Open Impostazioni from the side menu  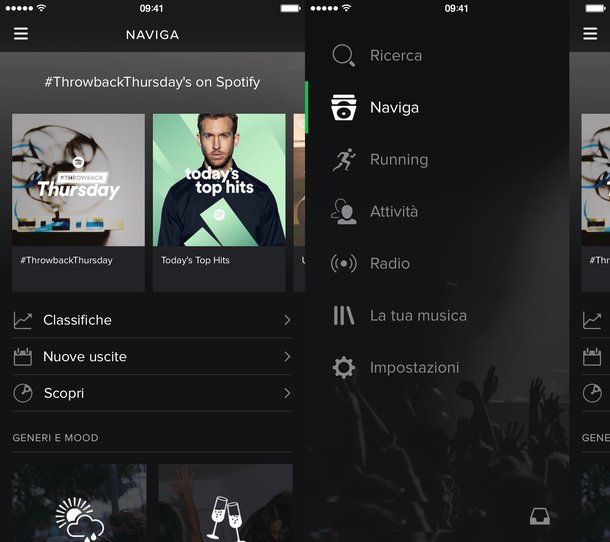tap(414, 368)
